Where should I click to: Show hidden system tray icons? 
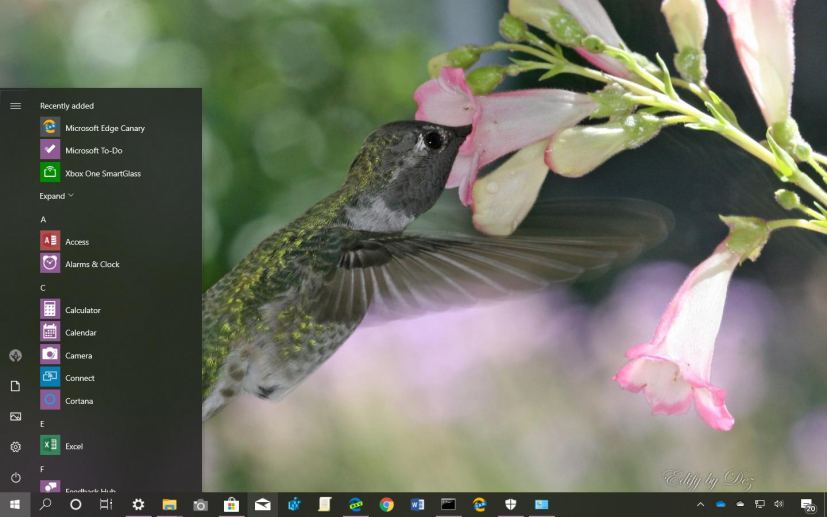(x=700, y=504)
